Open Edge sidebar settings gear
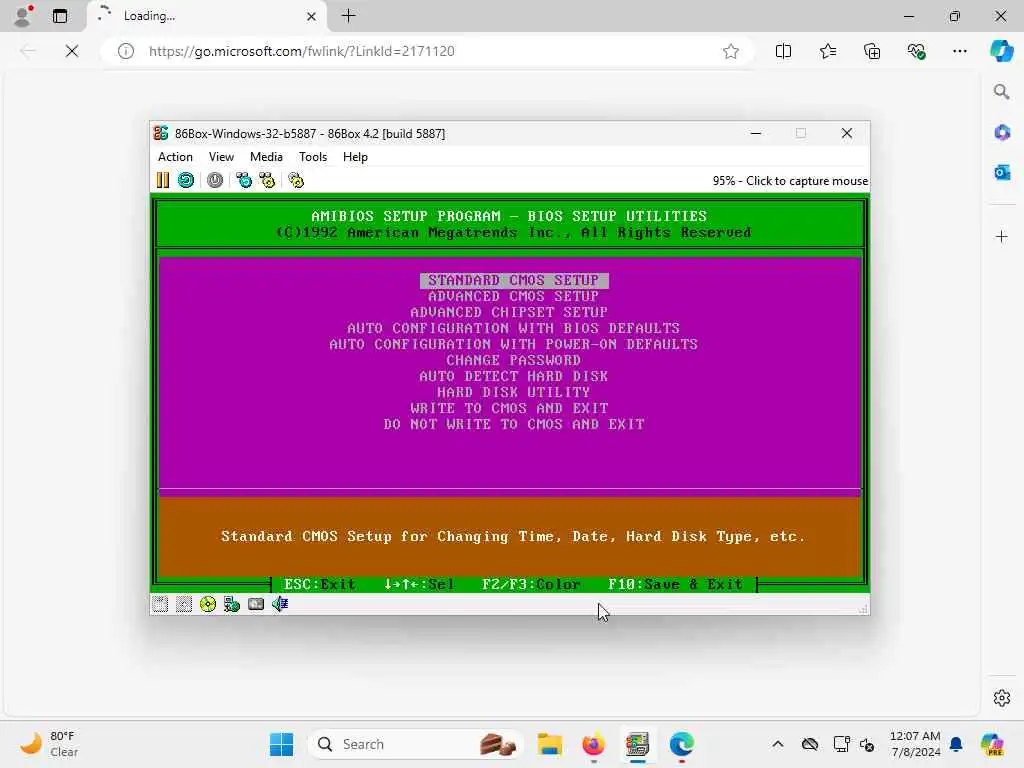The image size is (1024, 768). [x=1002, y=698]
